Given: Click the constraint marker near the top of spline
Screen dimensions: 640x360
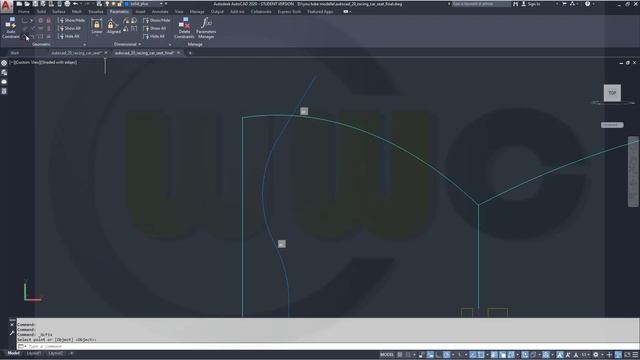Looking at the screenshot, I should 304,111.
